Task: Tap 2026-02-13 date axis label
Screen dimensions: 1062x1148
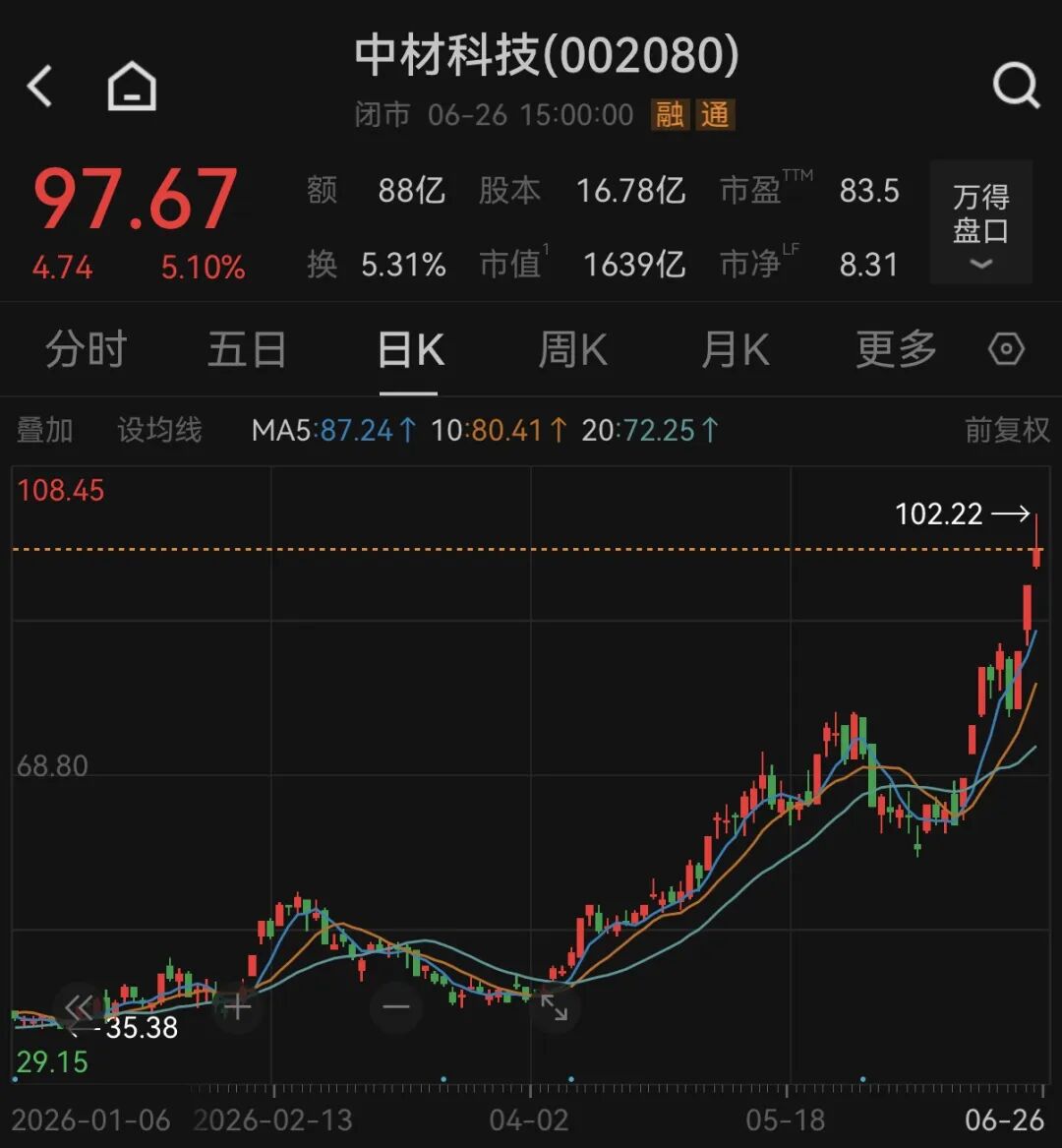Action: tap(273, 1120)
